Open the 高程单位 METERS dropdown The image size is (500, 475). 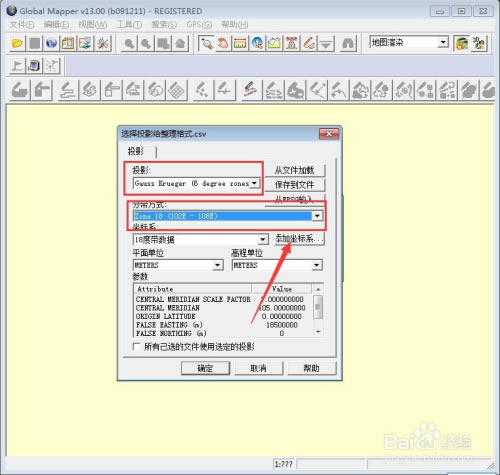(317, 265)
